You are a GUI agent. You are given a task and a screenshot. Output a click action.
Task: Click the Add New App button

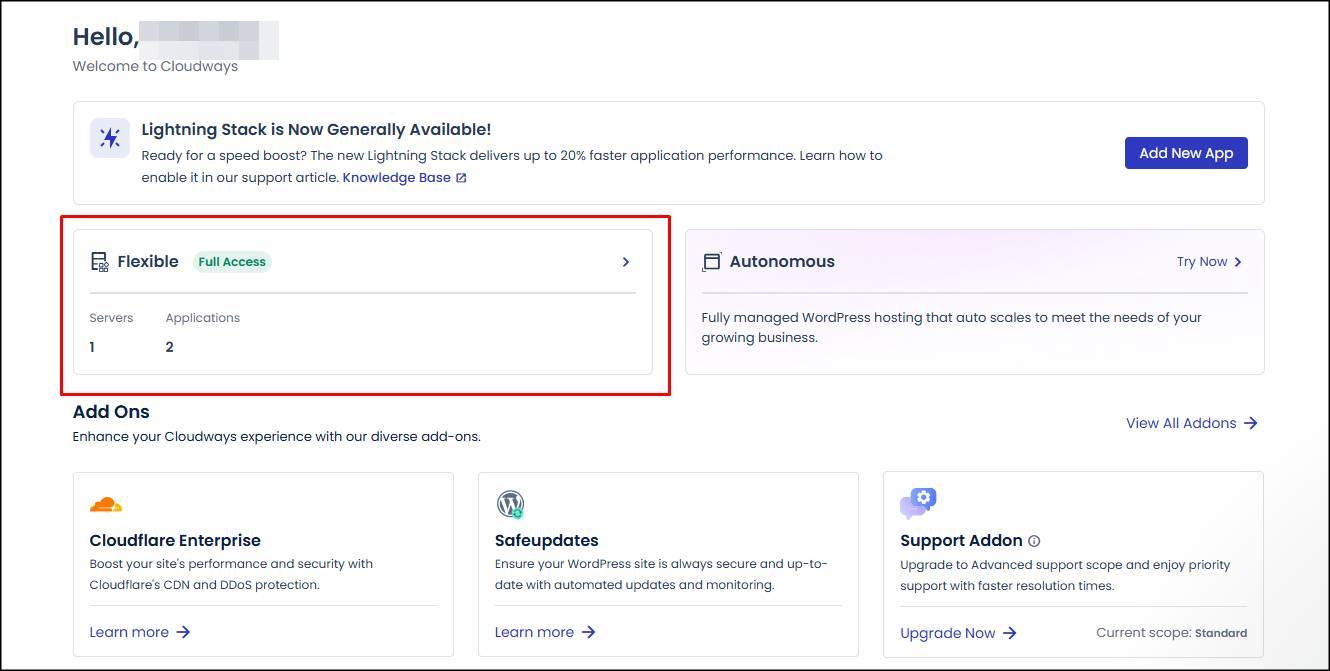click(x=1186, y=153)
